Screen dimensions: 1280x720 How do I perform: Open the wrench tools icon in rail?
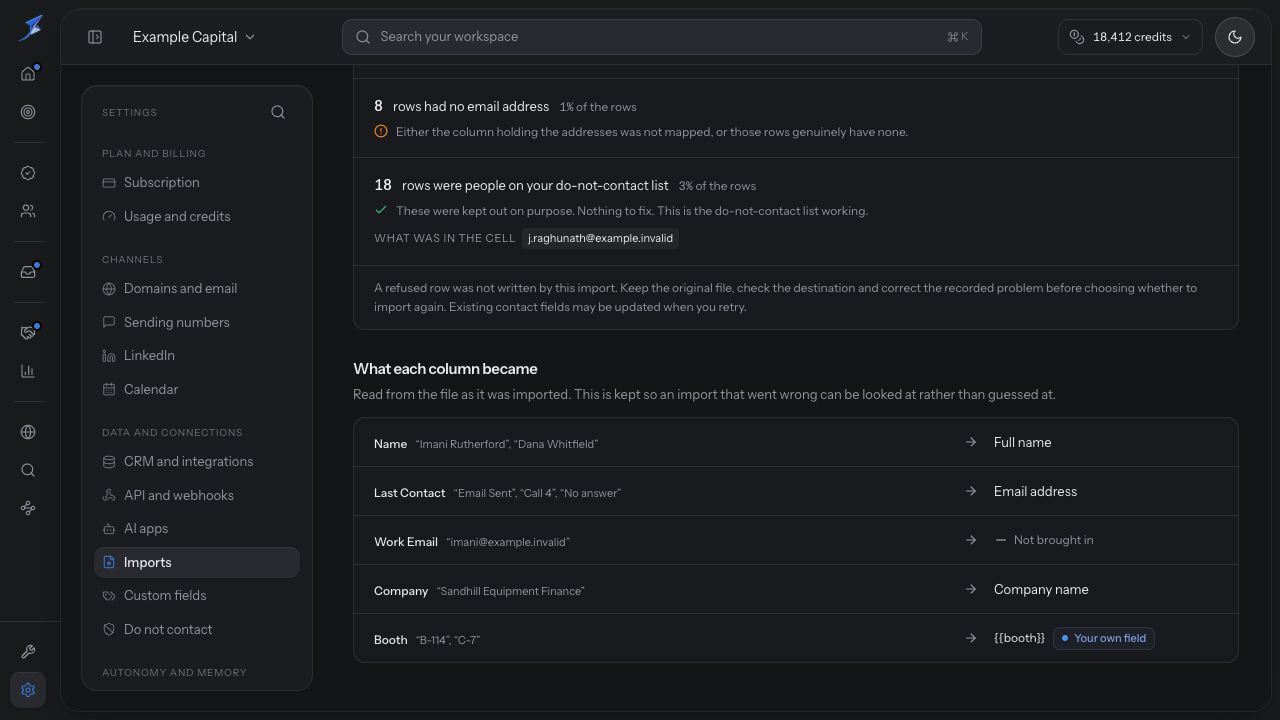tap(28, 652)
